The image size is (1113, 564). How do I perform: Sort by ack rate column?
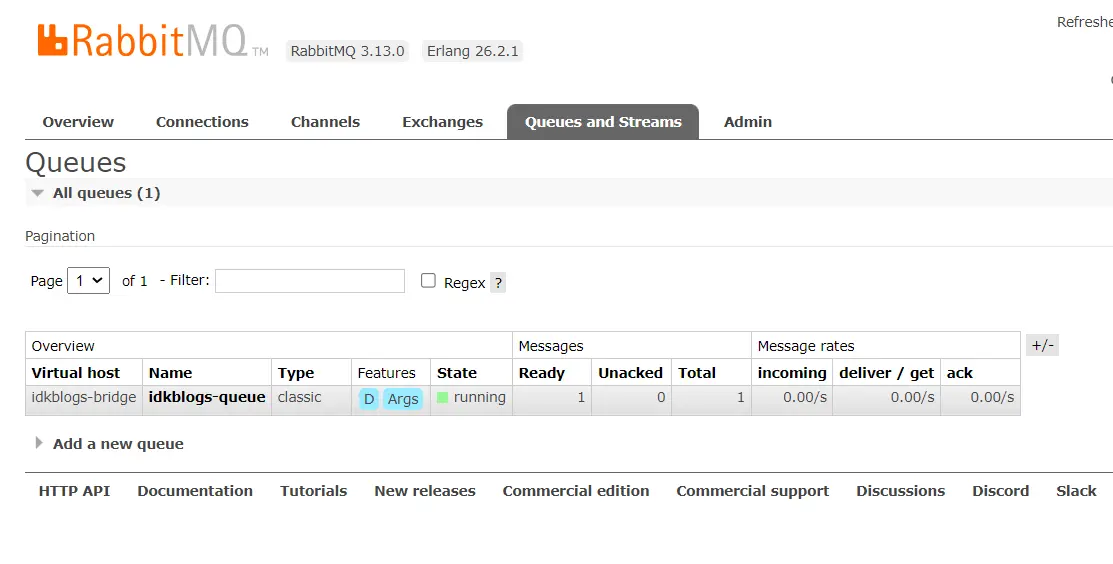pos(960,373)
